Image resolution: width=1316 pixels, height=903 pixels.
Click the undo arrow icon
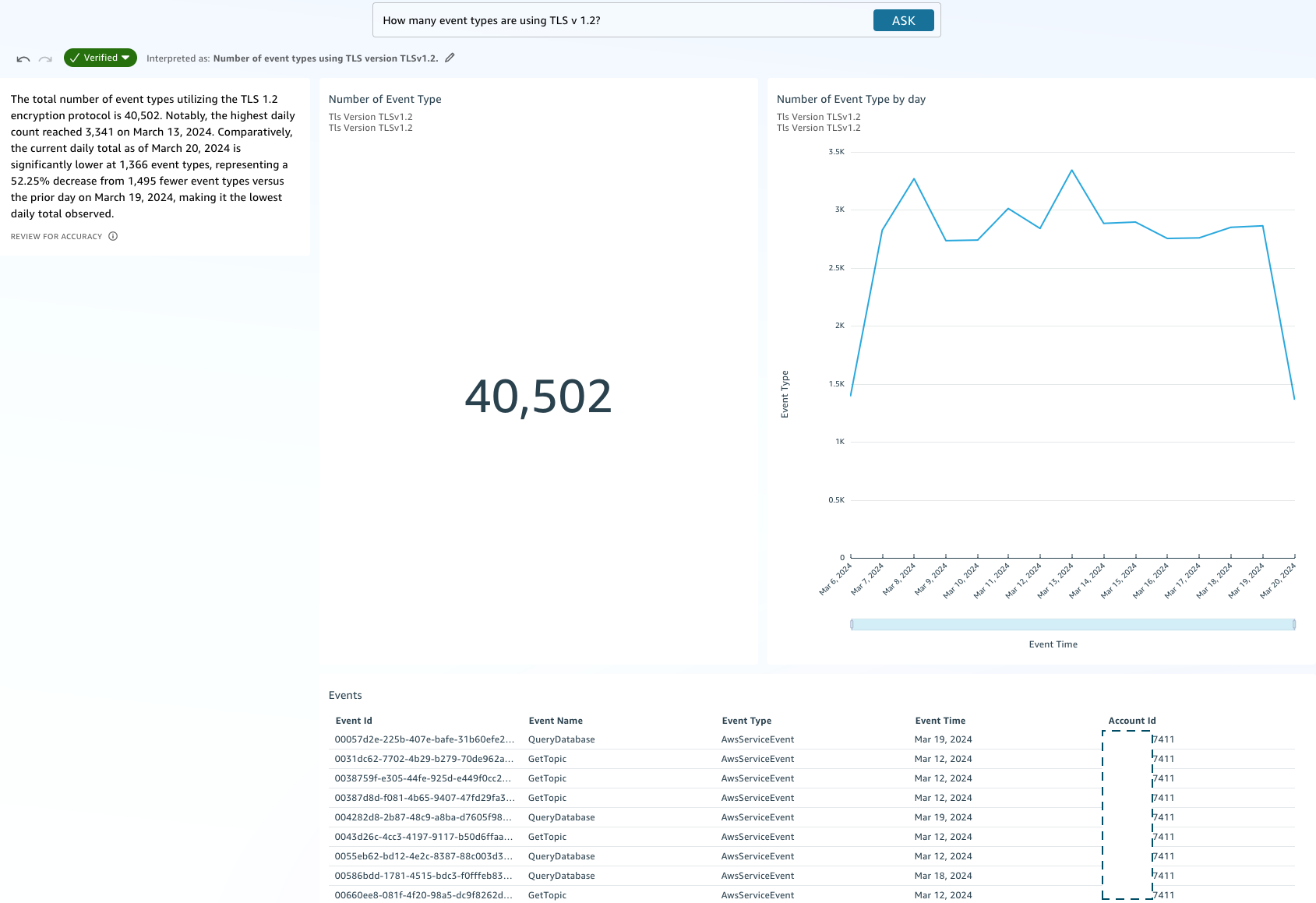pyautogui.click(x=23, y=58)
